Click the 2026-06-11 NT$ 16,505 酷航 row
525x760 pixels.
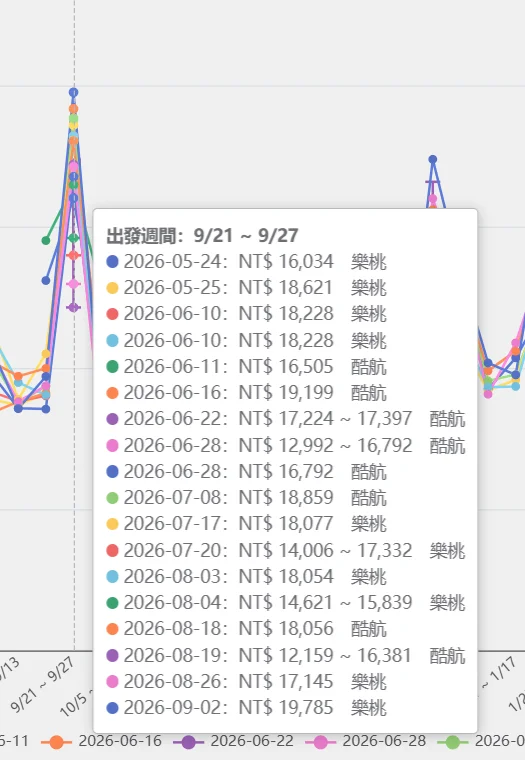click(246, 366)
